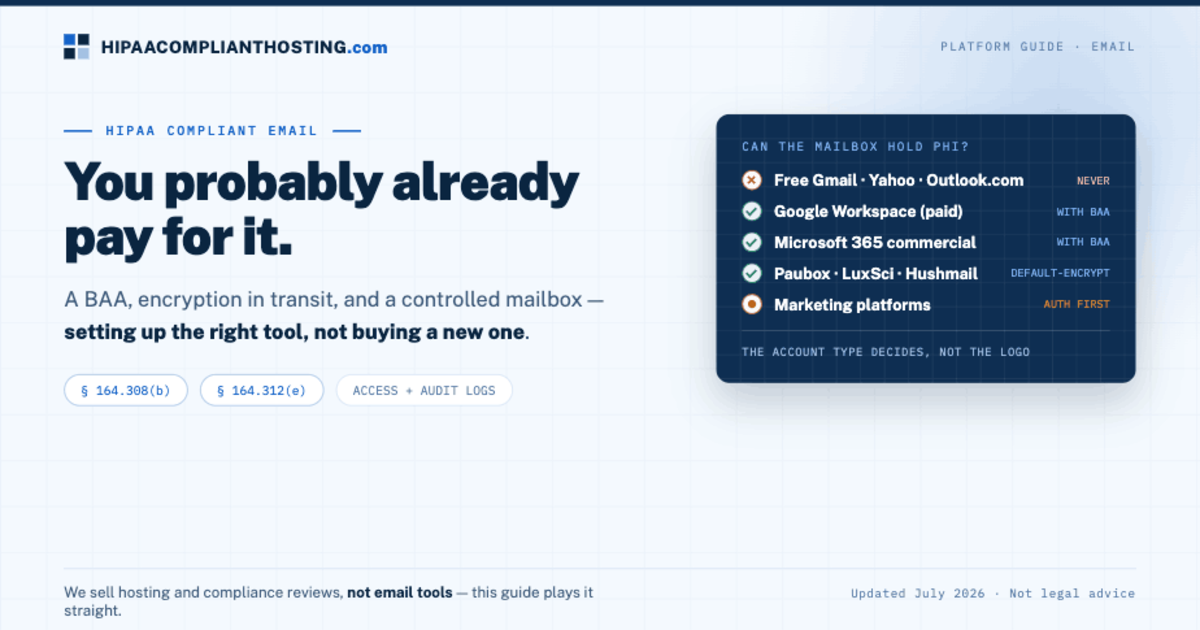Image resolution: width=1200 pixels, height=630 pixels.
Task: Select the § 164.312(e) pill
Action: (x=262, y=390)
